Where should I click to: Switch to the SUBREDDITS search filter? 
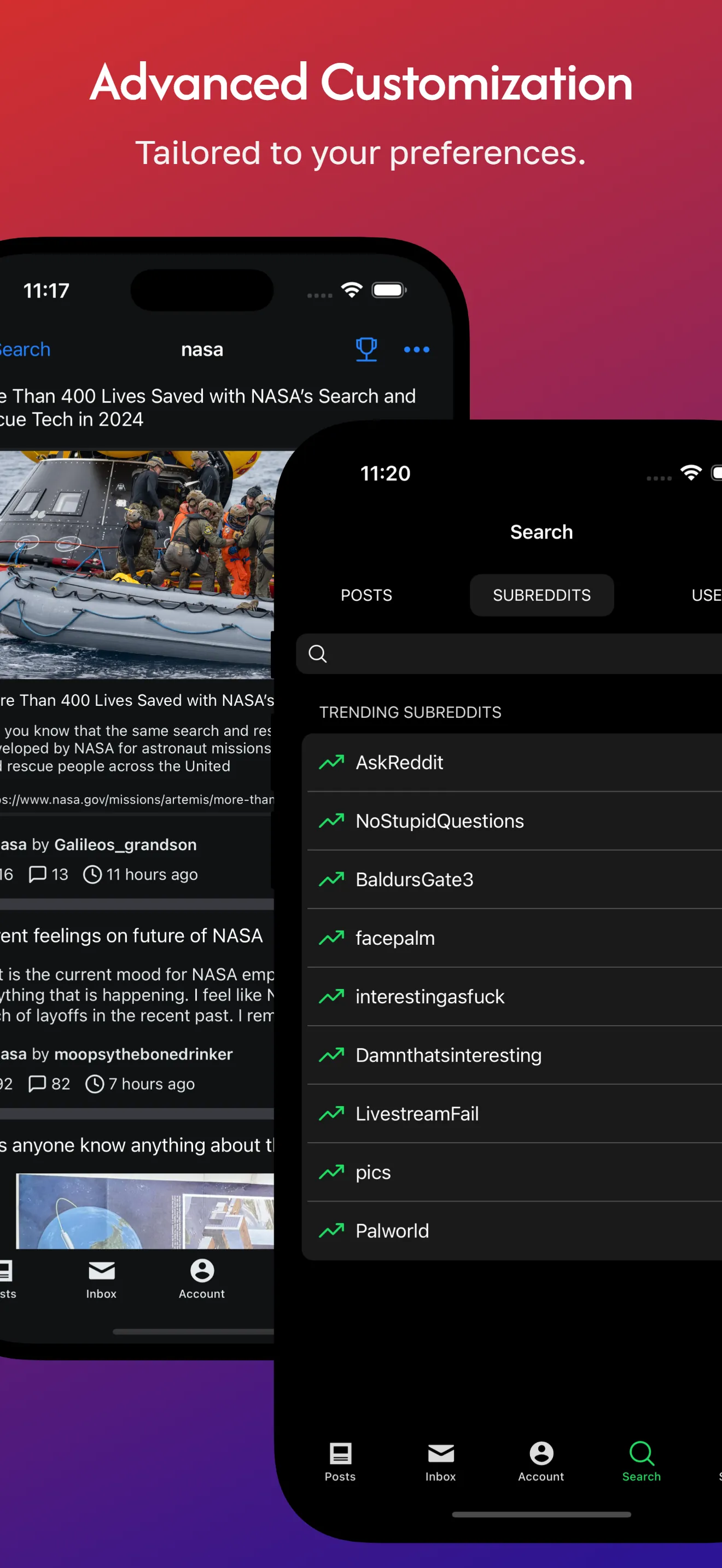541,595
